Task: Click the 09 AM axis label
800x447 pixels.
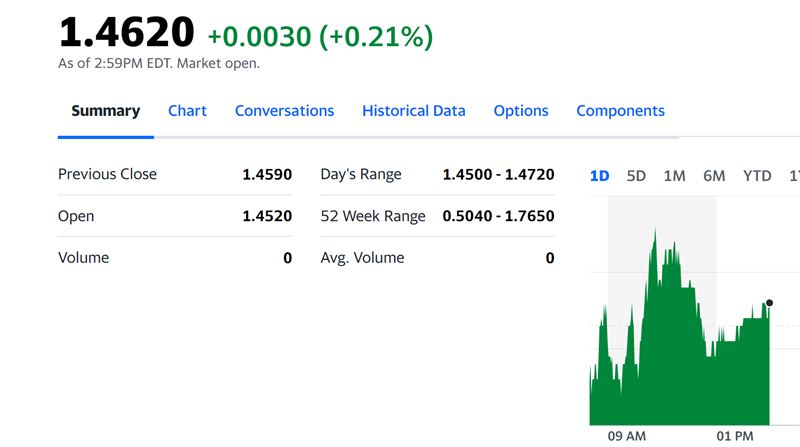Action: (627, 436)
